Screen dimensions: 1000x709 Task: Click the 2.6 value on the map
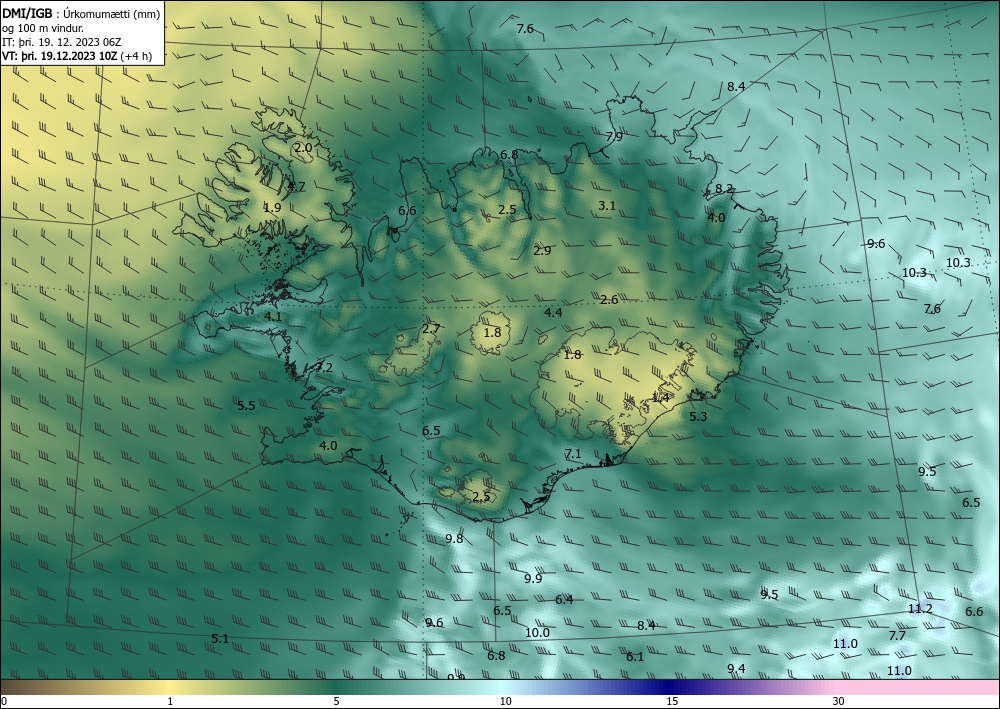point(609,300)
